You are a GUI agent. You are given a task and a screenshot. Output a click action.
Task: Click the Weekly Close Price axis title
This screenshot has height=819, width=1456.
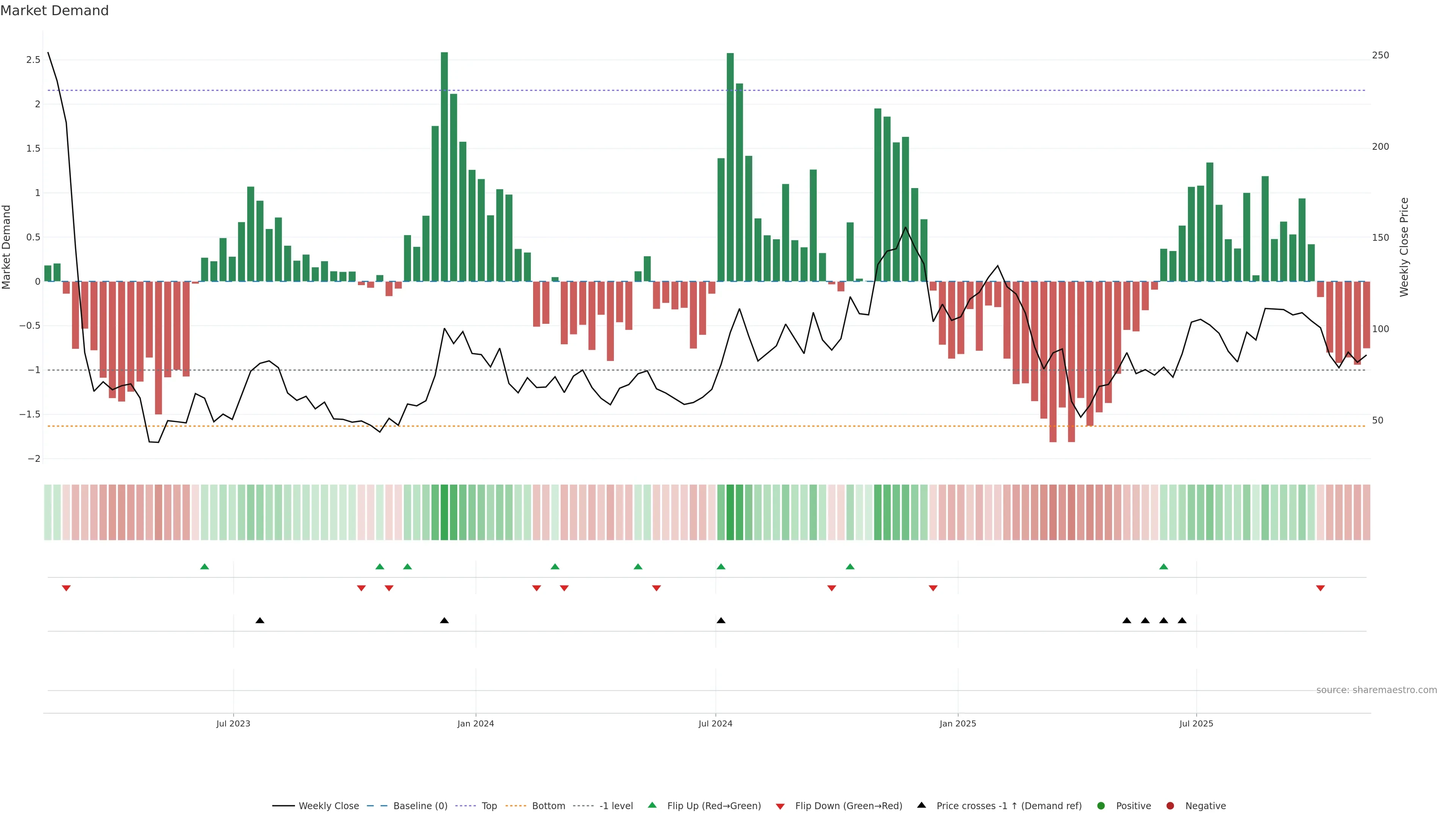1404,247
